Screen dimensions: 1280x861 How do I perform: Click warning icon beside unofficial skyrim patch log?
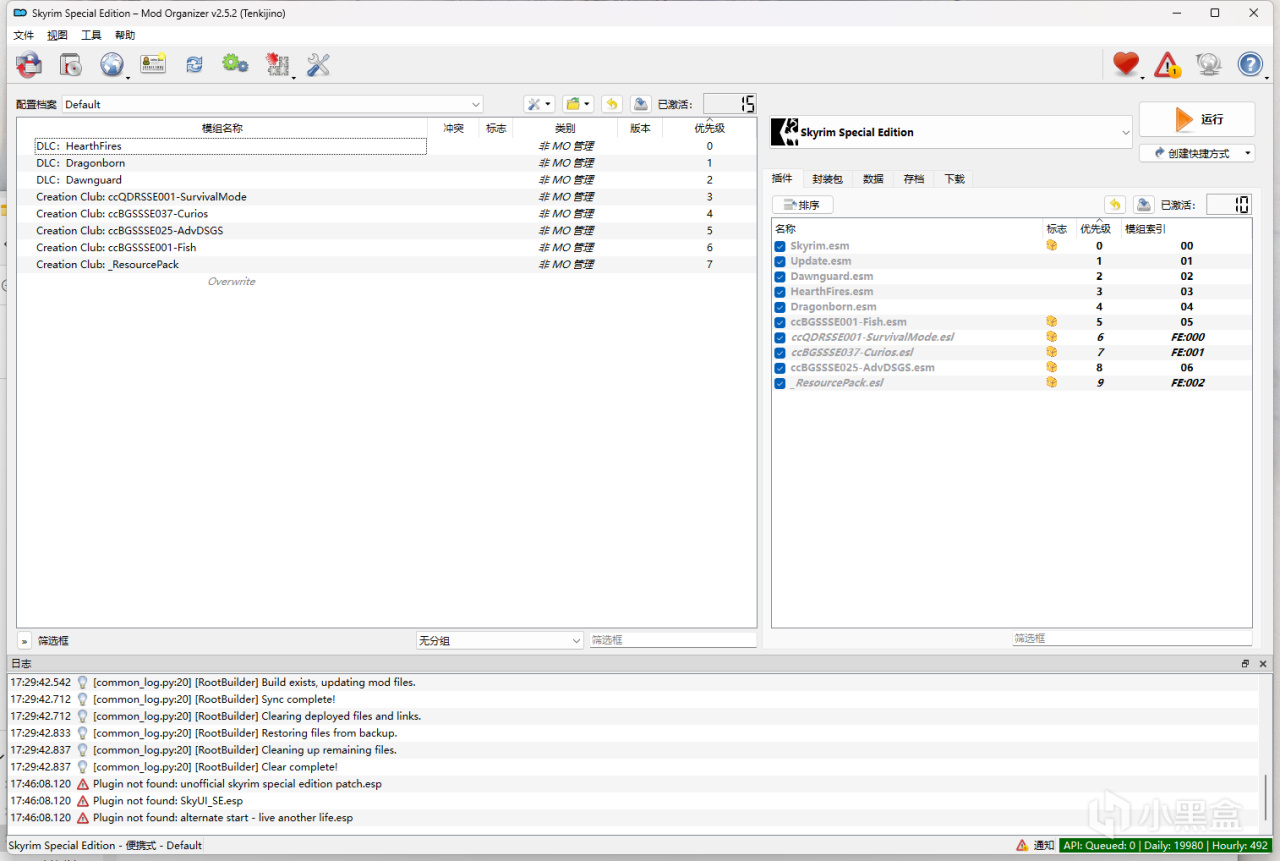click(x=83, y=784)
